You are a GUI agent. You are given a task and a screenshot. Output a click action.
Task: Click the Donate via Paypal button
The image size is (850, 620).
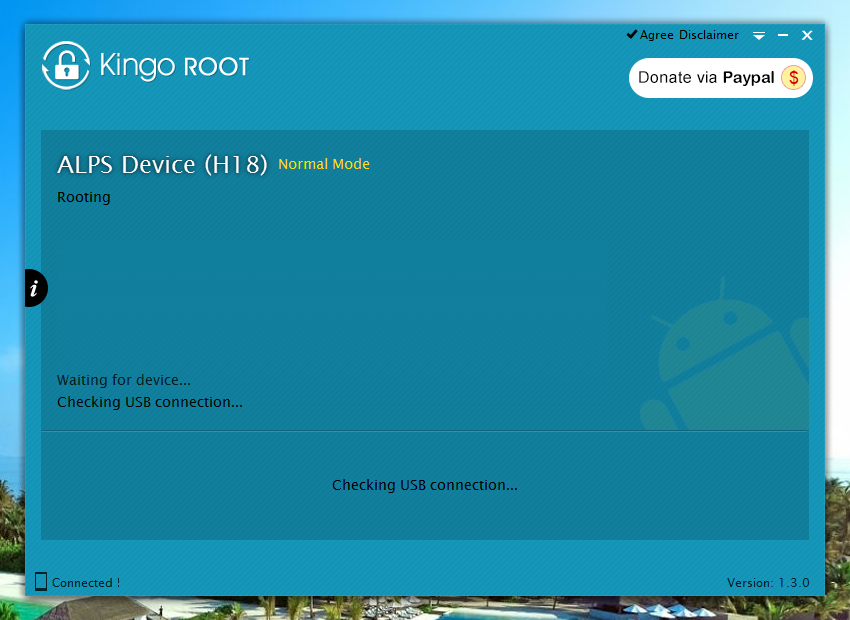(x=720, y=78)
